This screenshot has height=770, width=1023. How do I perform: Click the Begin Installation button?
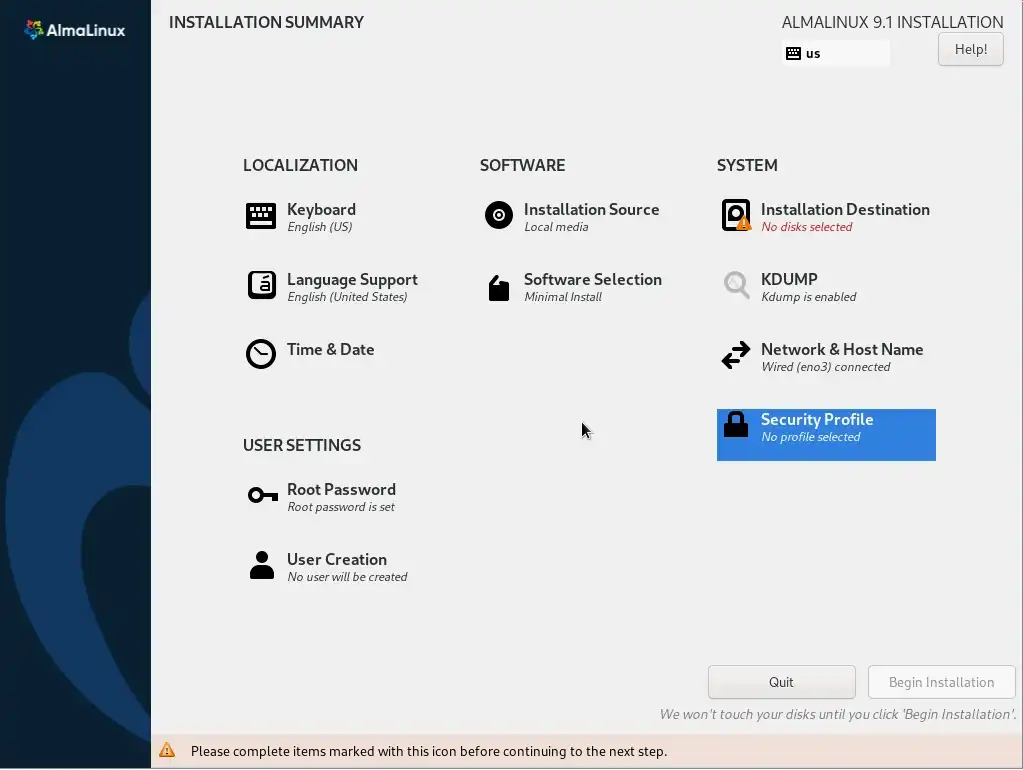coord(941,682)
